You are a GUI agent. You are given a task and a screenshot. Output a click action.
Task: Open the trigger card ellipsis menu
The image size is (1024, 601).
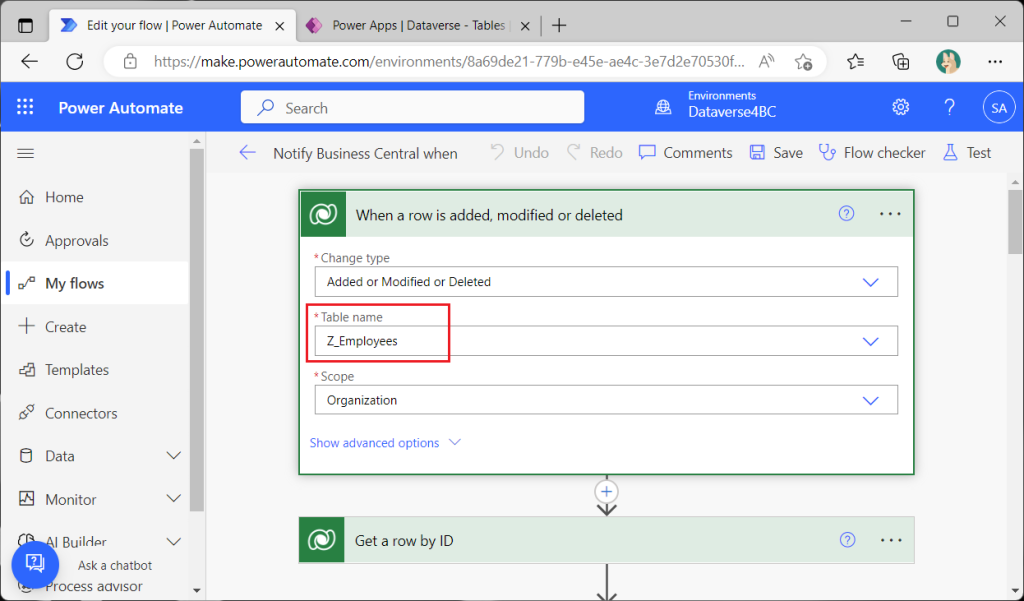click(890, 214)
